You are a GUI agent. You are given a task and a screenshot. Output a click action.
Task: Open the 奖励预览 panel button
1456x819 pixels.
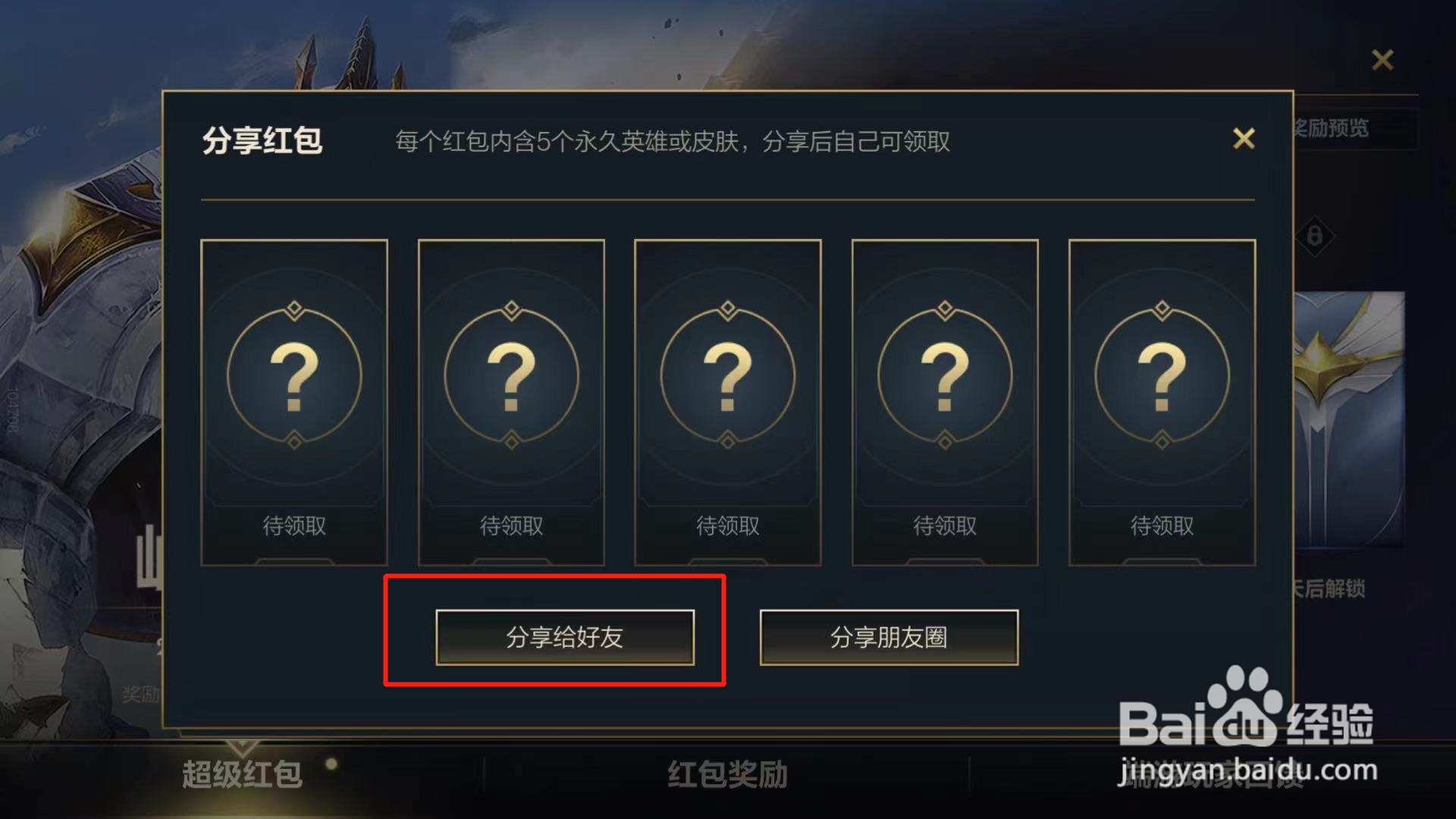click(x=1354, y=128)
